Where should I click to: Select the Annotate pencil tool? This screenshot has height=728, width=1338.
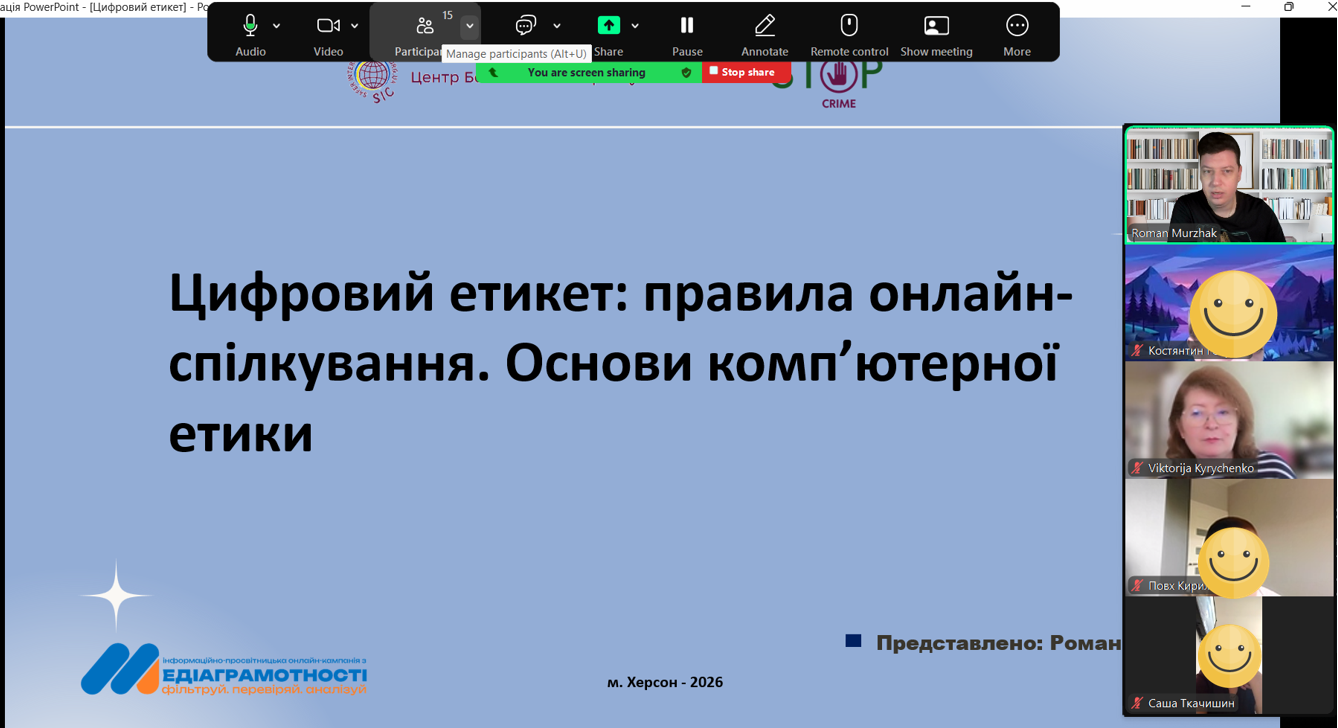pos(765,26)
